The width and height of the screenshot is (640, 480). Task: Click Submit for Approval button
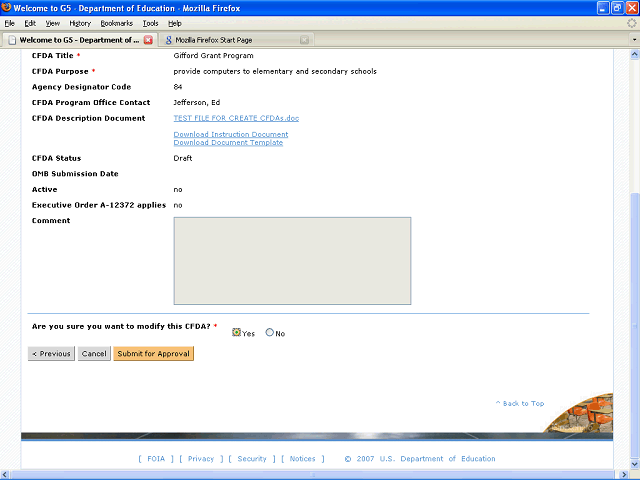coord(153,353)
